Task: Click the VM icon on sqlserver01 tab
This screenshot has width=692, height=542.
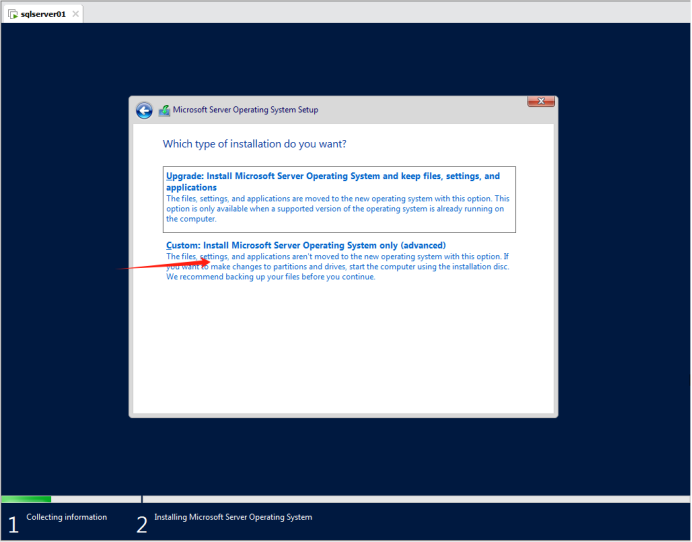Action: [x=13, y=14]
